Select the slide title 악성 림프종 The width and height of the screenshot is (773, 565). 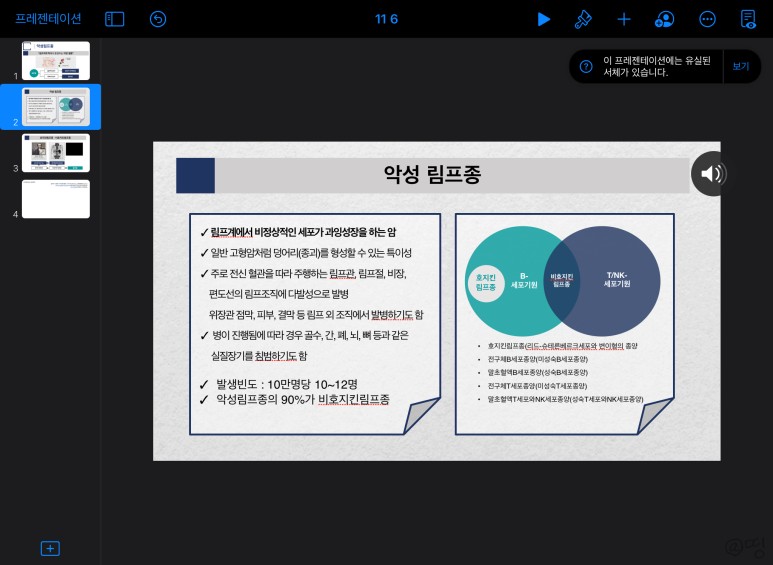coord(432,174)
